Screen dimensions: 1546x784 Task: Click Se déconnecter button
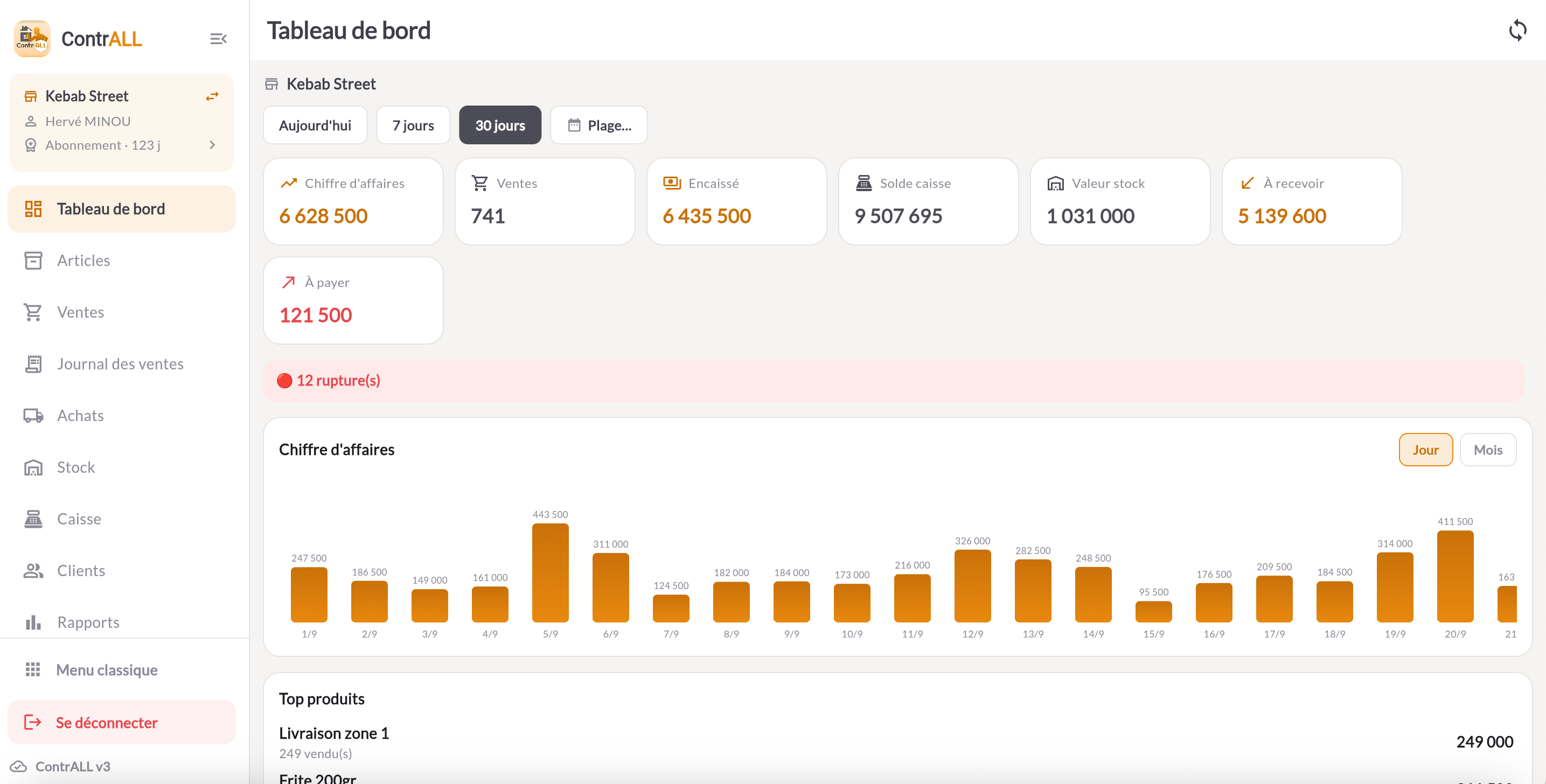[x=122, y=722]
